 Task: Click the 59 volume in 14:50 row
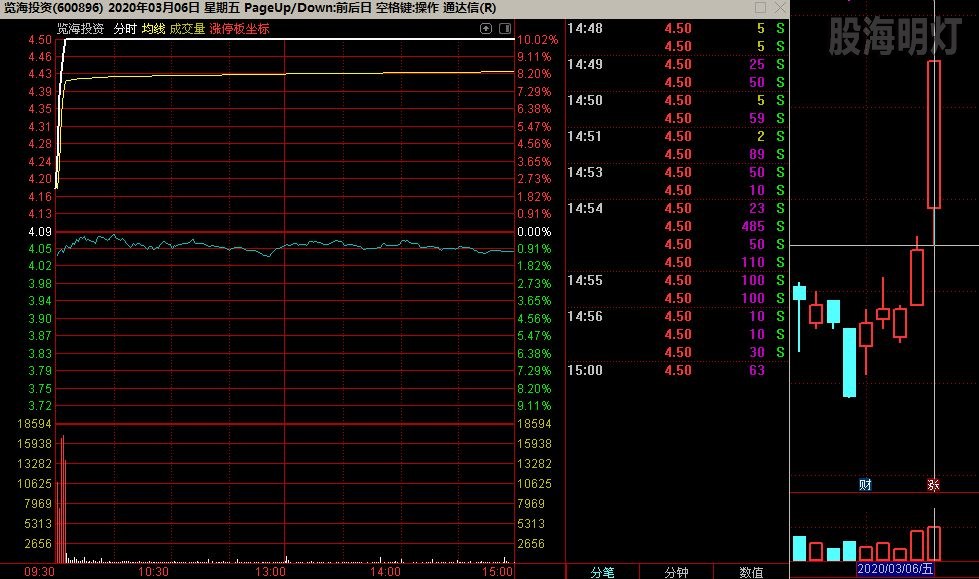click(757, 119)
